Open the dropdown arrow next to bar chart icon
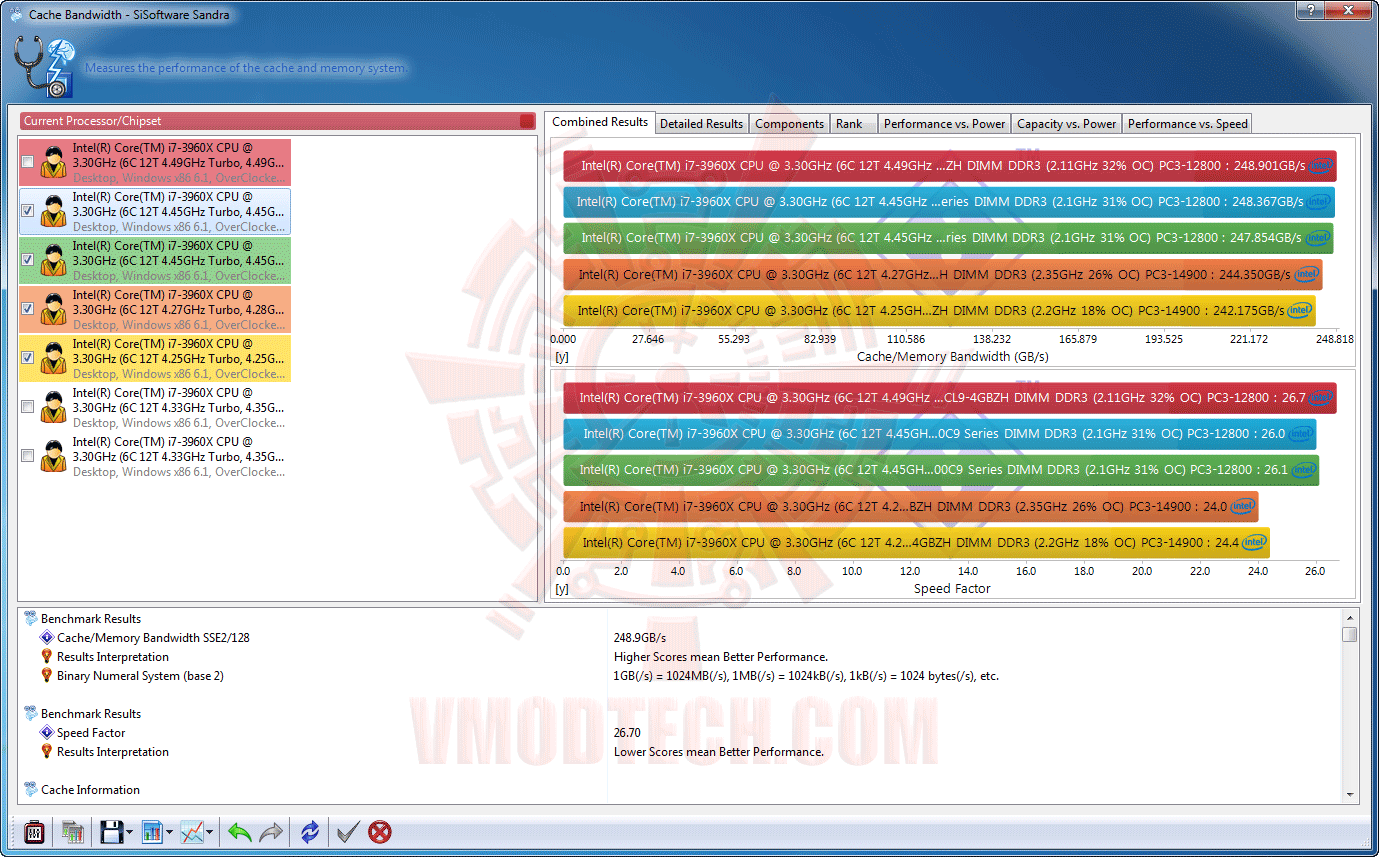1379x857 pixels. [170, 832]
